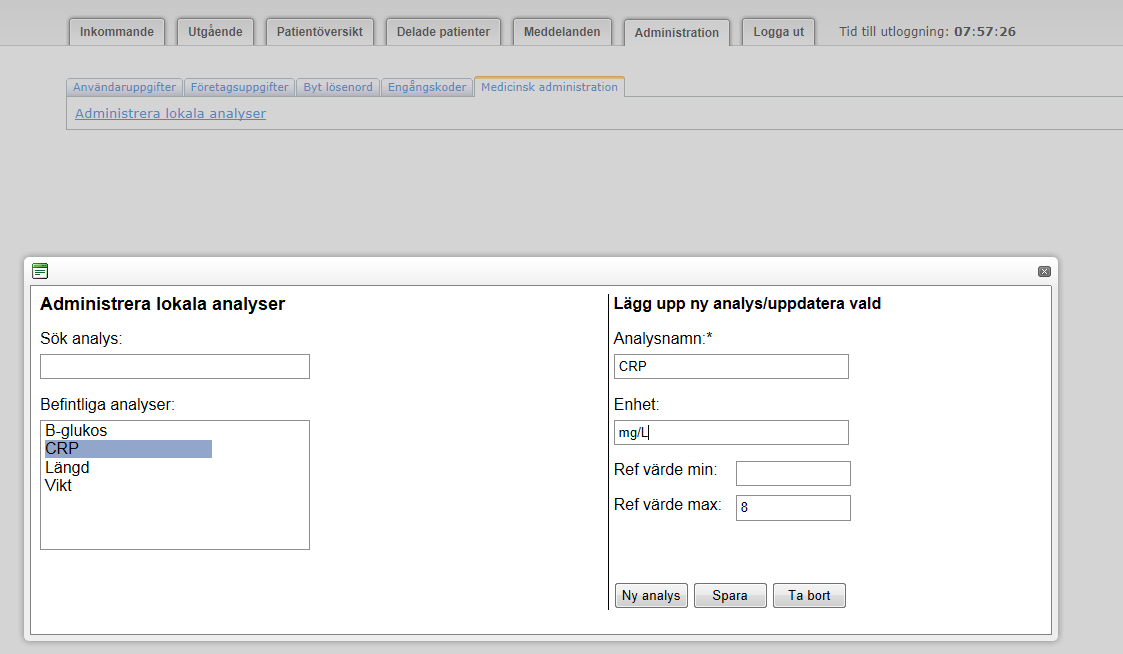Click the Ny analys button
Viewport: 1123px width, 654px height.
(x=651, y=595)
